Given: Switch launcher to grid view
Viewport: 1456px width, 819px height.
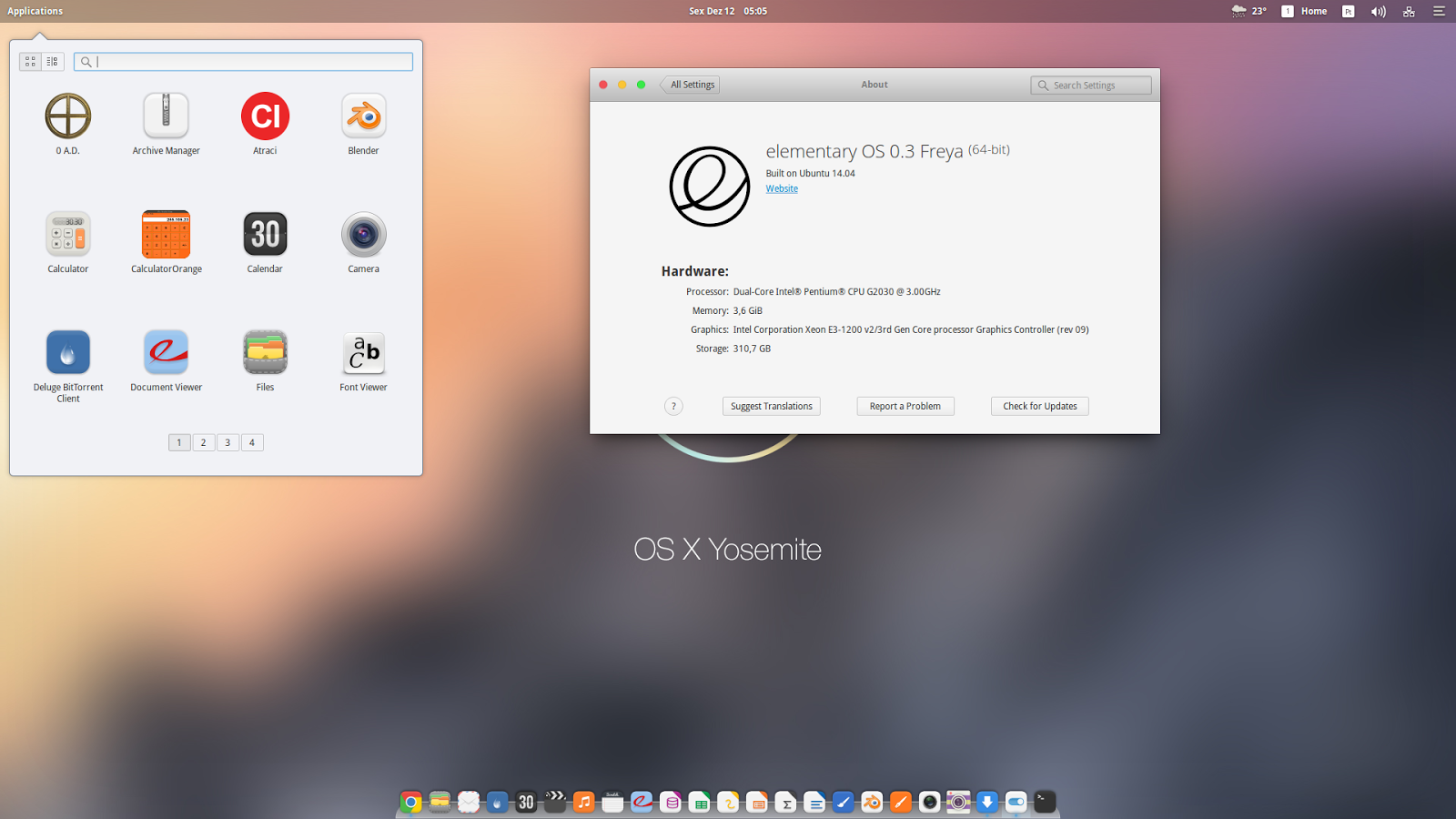Looking at the screenshot, I should pyautogui.click(x=30, y=61).
